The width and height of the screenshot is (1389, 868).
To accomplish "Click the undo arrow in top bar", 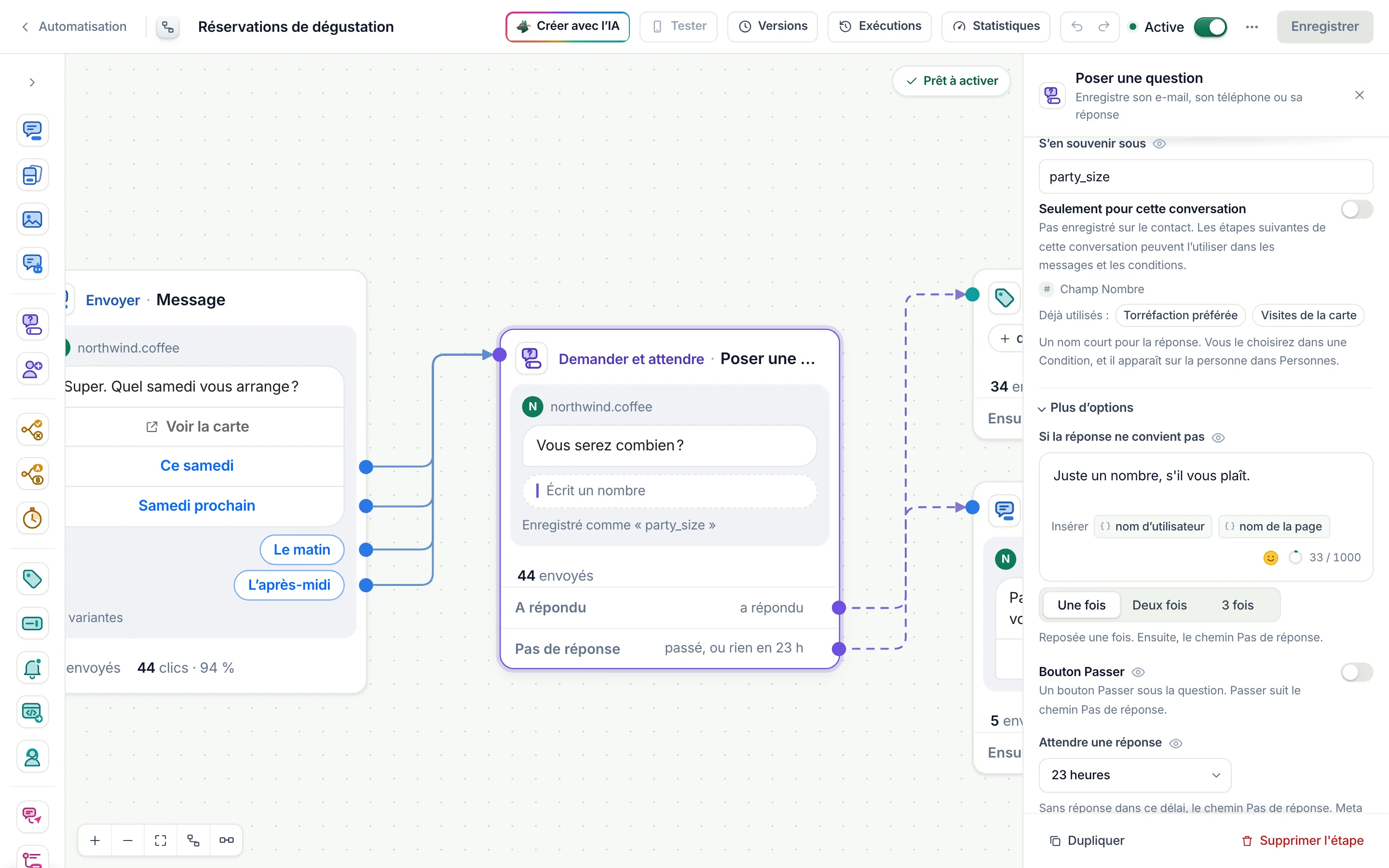I will (1077, 27).
